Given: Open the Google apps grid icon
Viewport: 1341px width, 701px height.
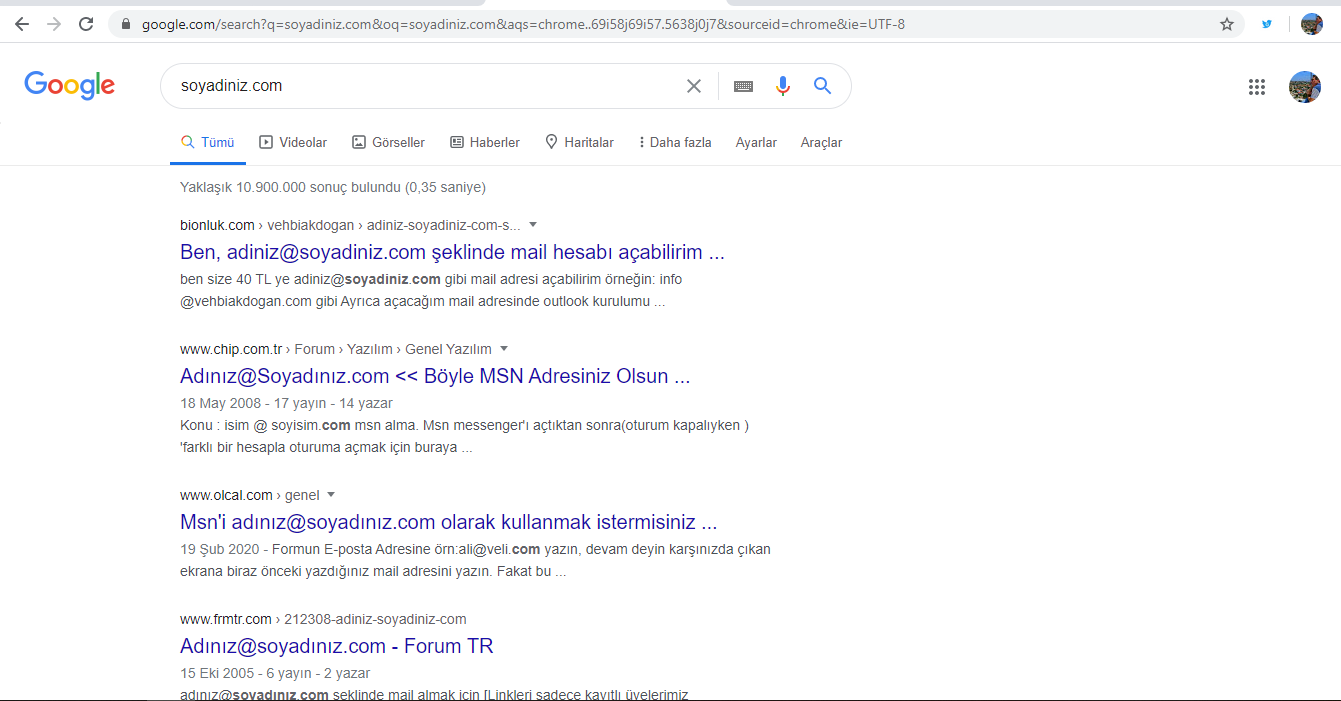Looking at the screenshot, I should point(1257,87).
